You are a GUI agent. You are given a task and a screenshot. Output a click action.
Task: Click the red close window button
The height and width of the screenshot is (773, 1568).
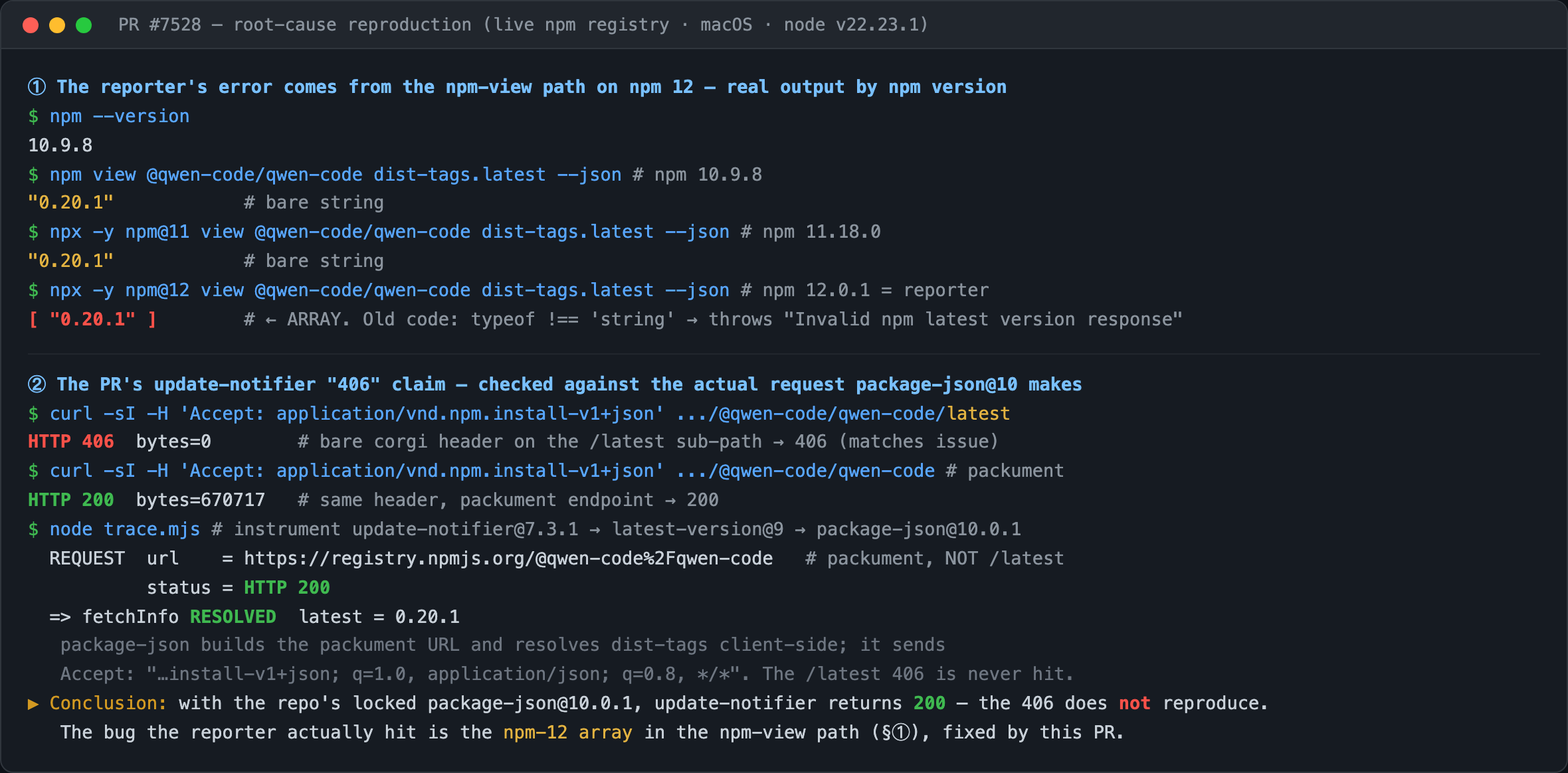pyautogui.click(x=31, y=25)
